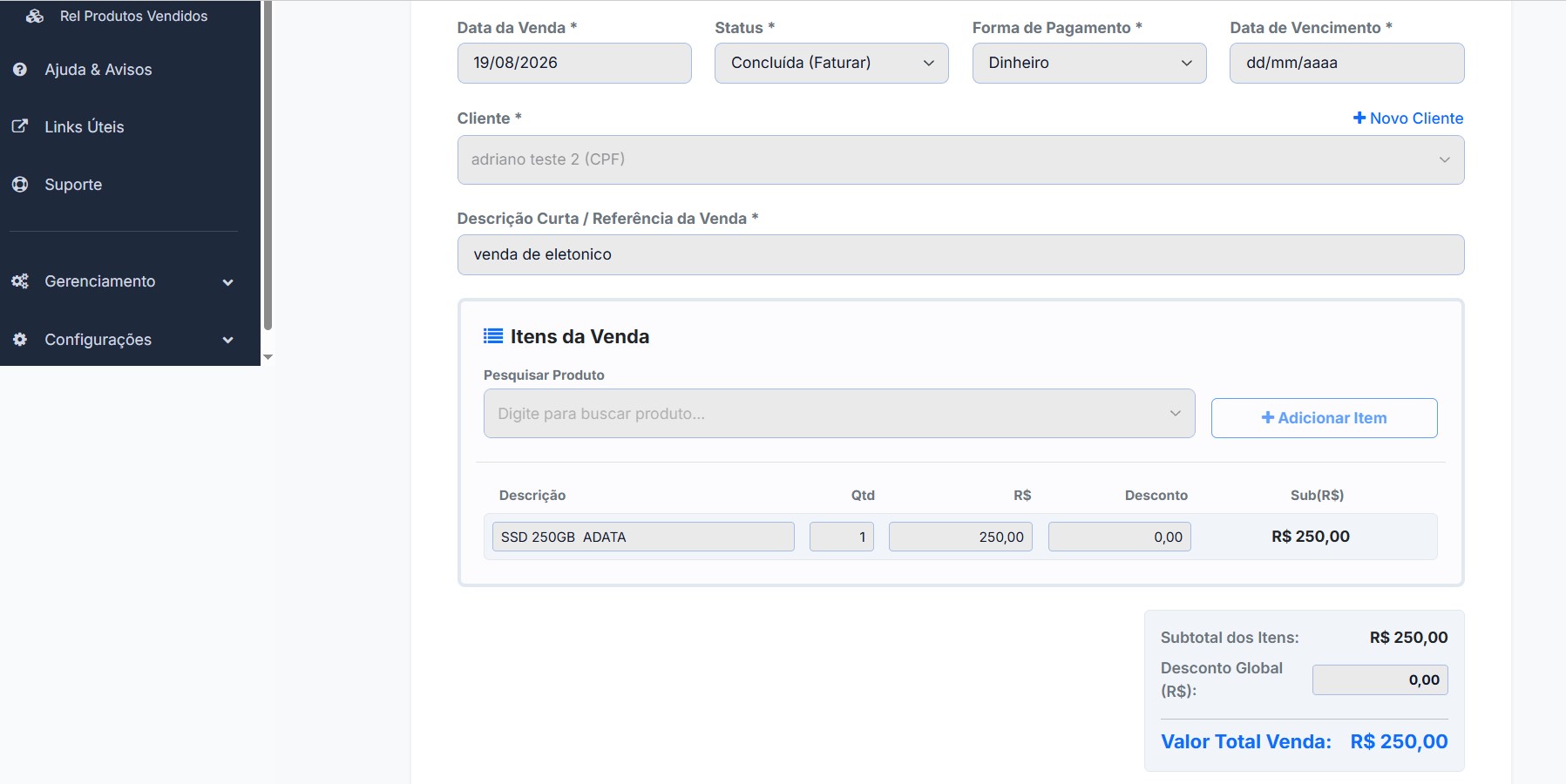
Task: Click the plus icon of Novo Cliente
Action: tap(1359, 118)
